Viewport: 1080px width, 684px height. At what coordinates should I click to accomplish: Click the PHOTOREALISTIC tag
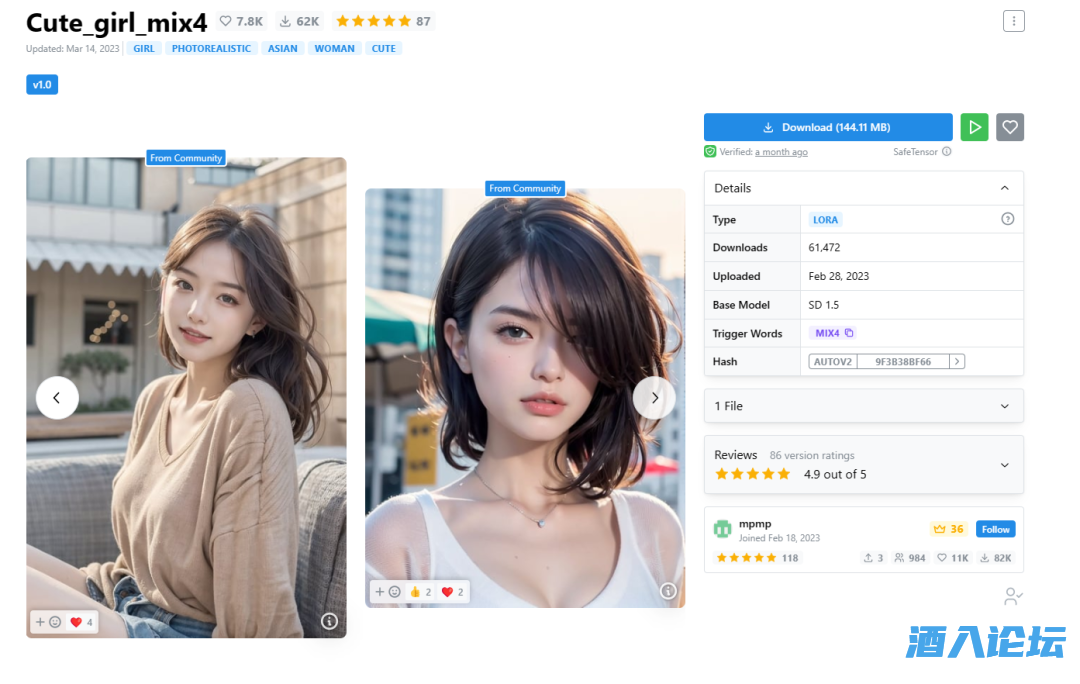pos(211,48)
